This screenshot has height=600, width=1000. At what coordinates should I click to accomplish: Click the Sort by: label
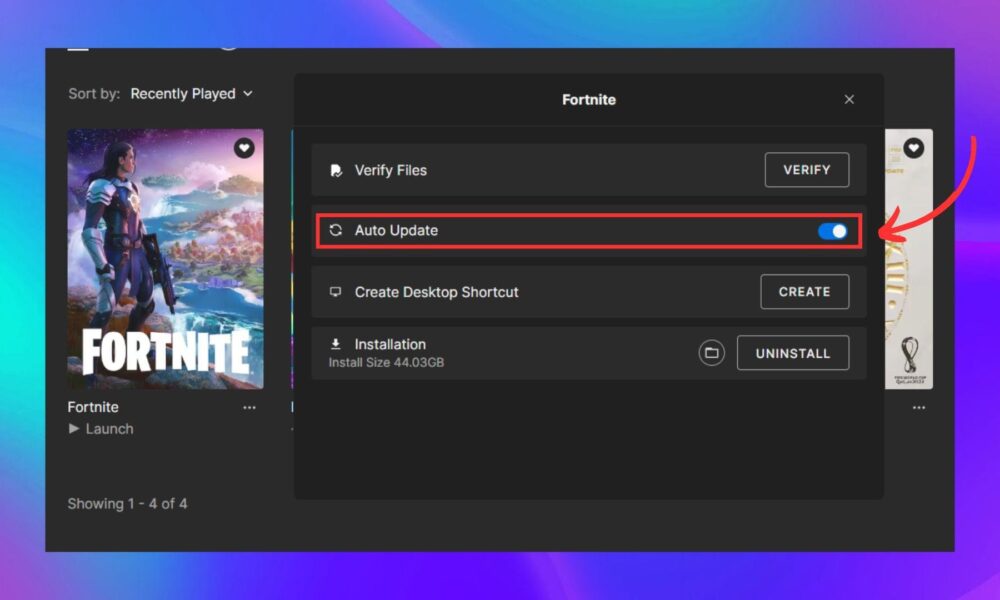[x=94, y=94]
